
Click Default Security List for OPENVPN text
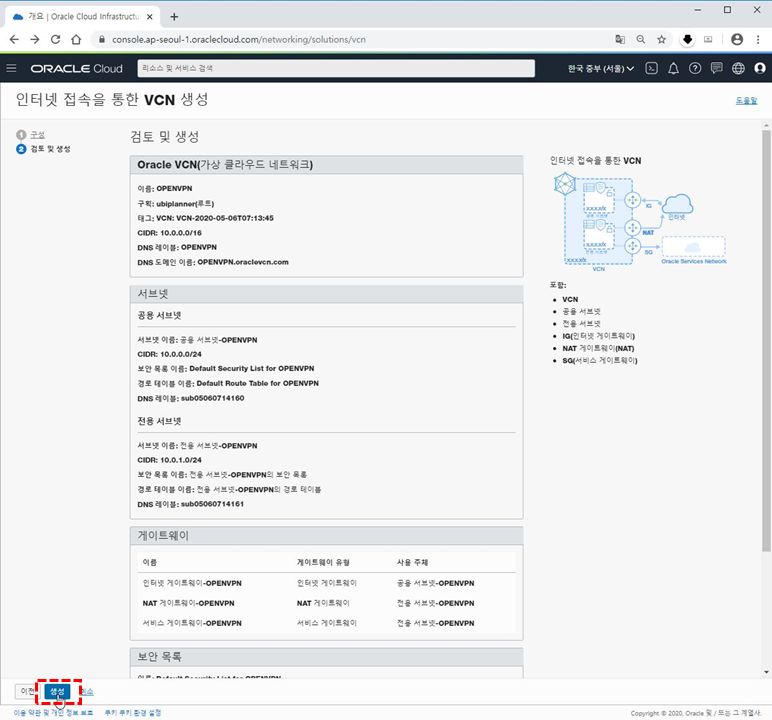click(252, 368)
